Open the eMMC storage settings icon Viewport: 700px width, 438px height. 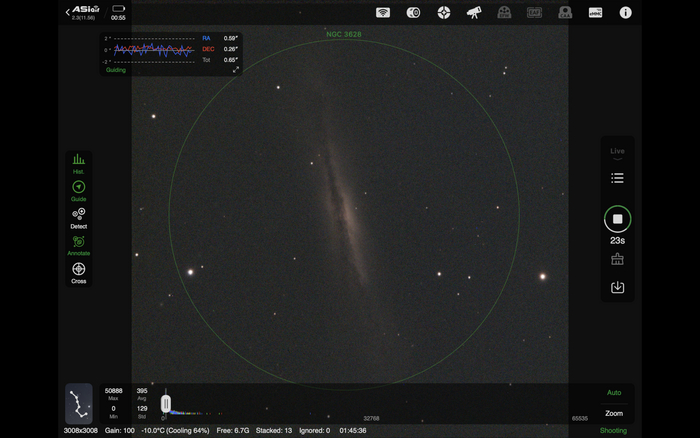tap(595, 13)
